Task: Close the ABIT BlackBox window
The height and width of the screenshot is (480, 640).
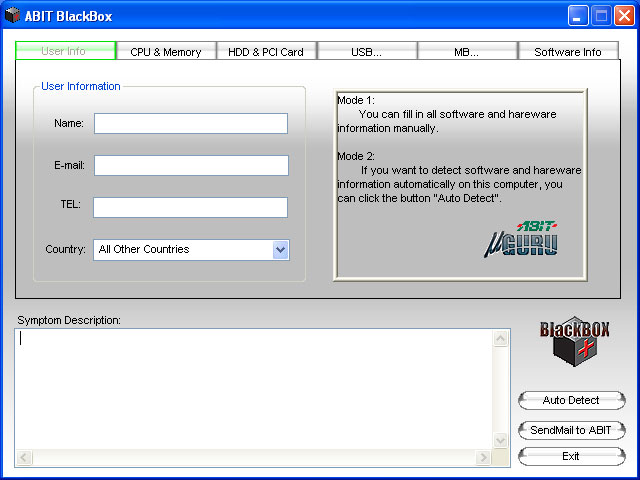Action: coord(624,16)
